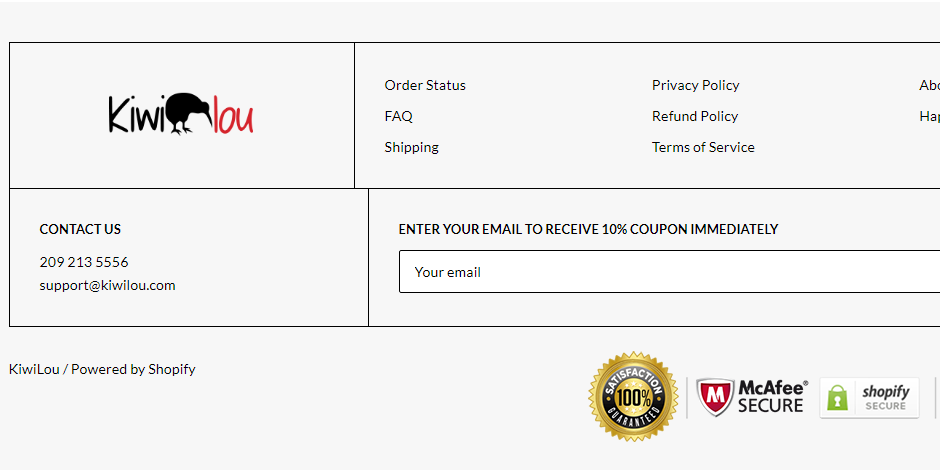The height and width of the screenshot is (470, 940).
Task: Click the cut-off link starting with Hap
Action: [x=929, y=116]
